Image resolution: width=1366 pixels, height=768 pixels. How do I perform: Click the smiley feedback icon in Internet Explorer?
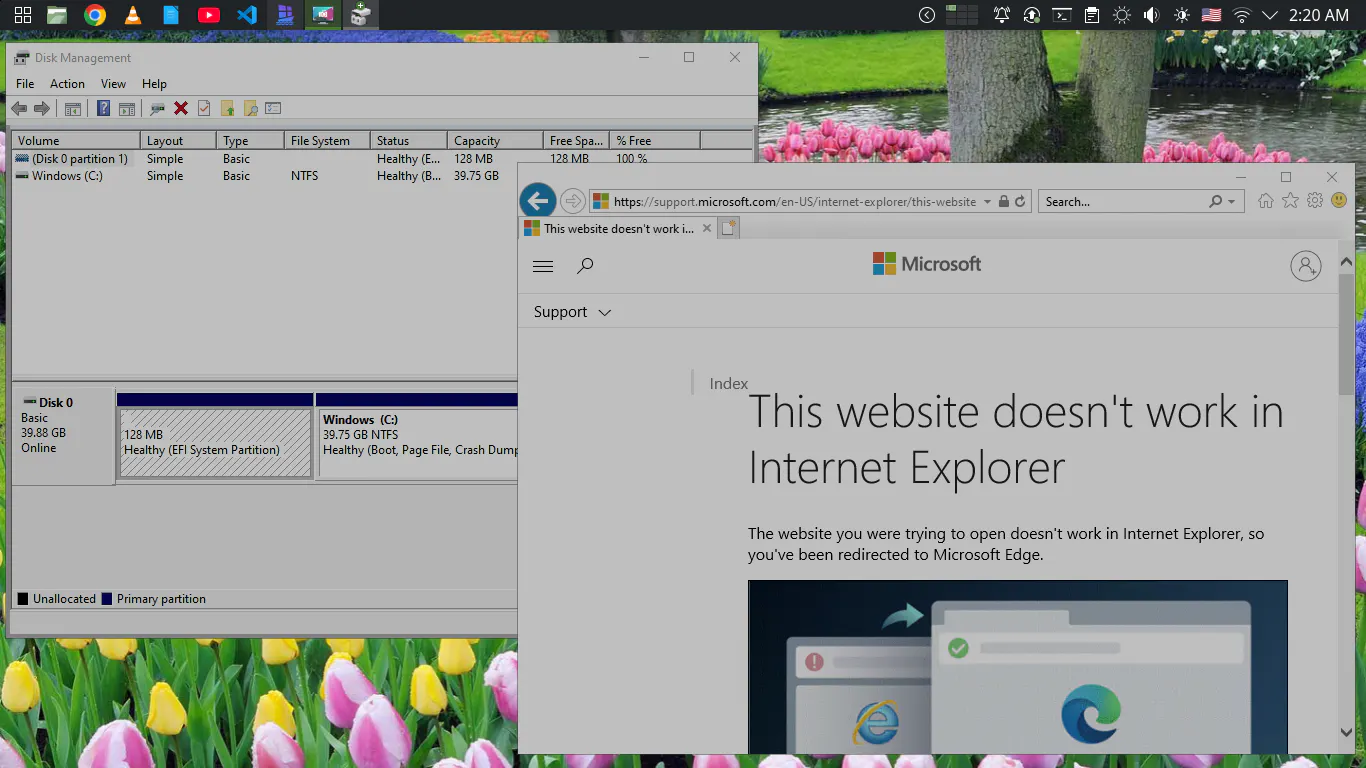(x=1339, y=201)
